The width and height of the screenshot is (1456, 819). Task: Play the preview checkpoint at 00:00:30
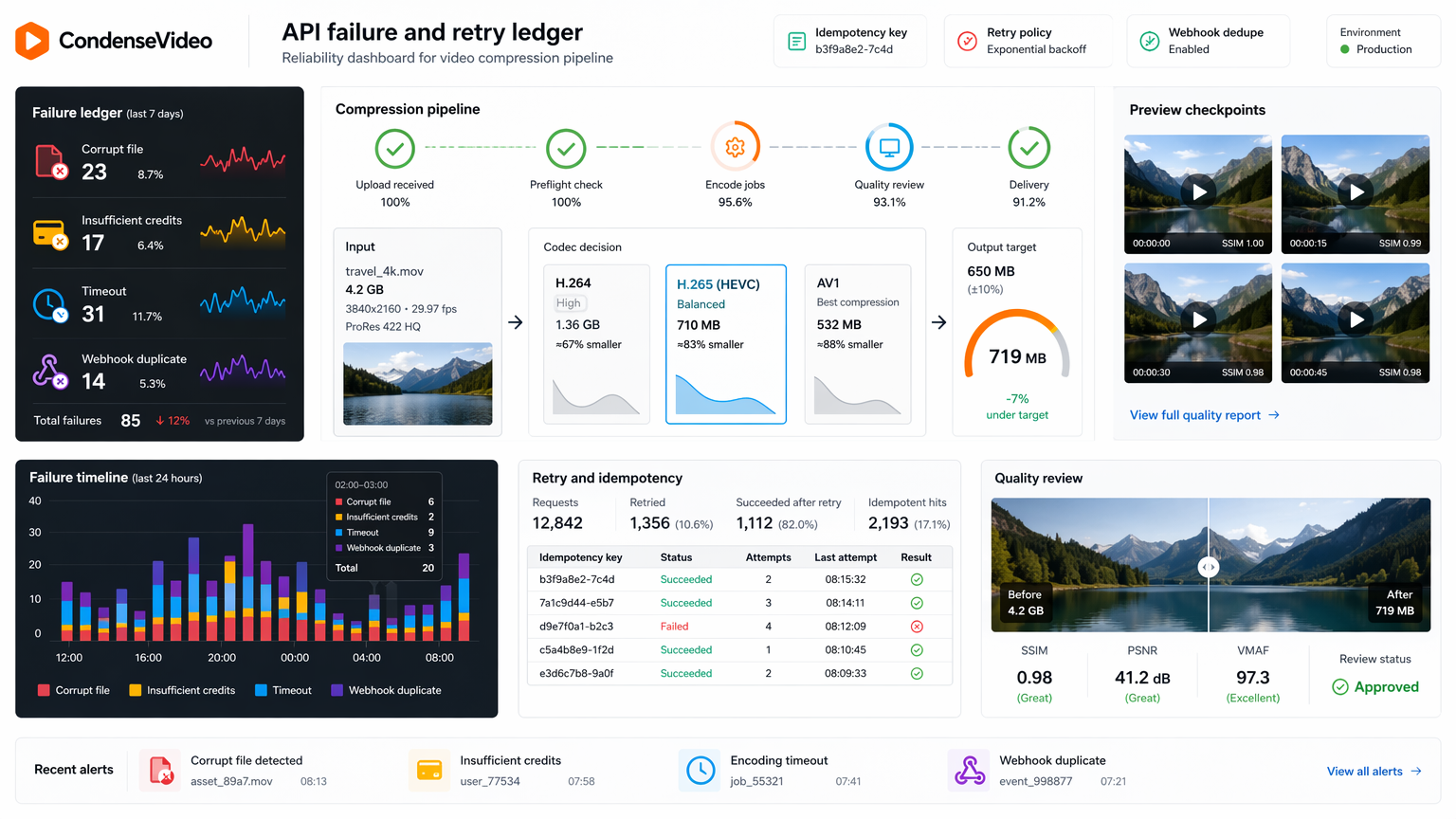(x=1198, y=319)
